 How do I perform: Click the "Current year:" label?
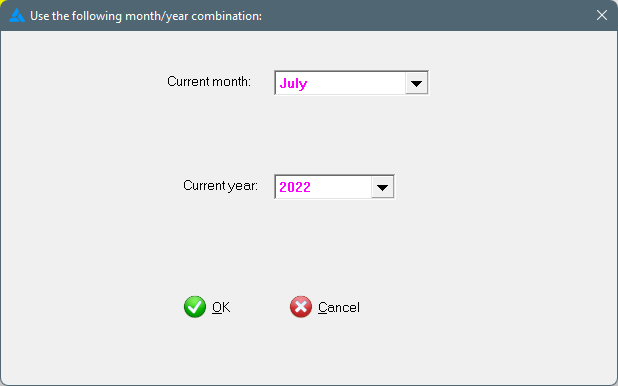[220, 185]
